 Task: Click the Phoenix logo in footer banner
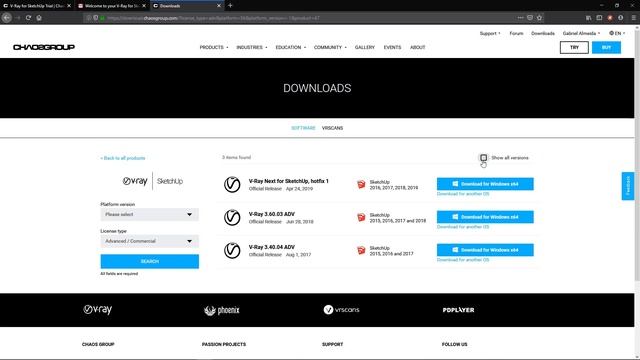pyautogui.click(x=222, y=311)
